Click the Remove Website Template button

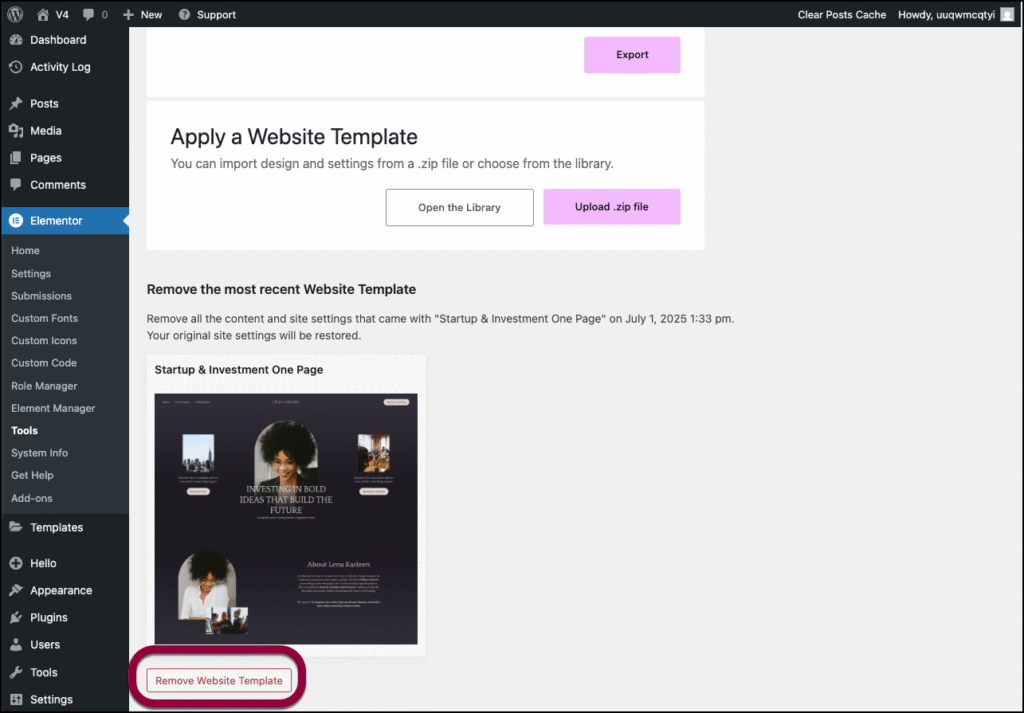pyautogui.click(x=219, y=681)
